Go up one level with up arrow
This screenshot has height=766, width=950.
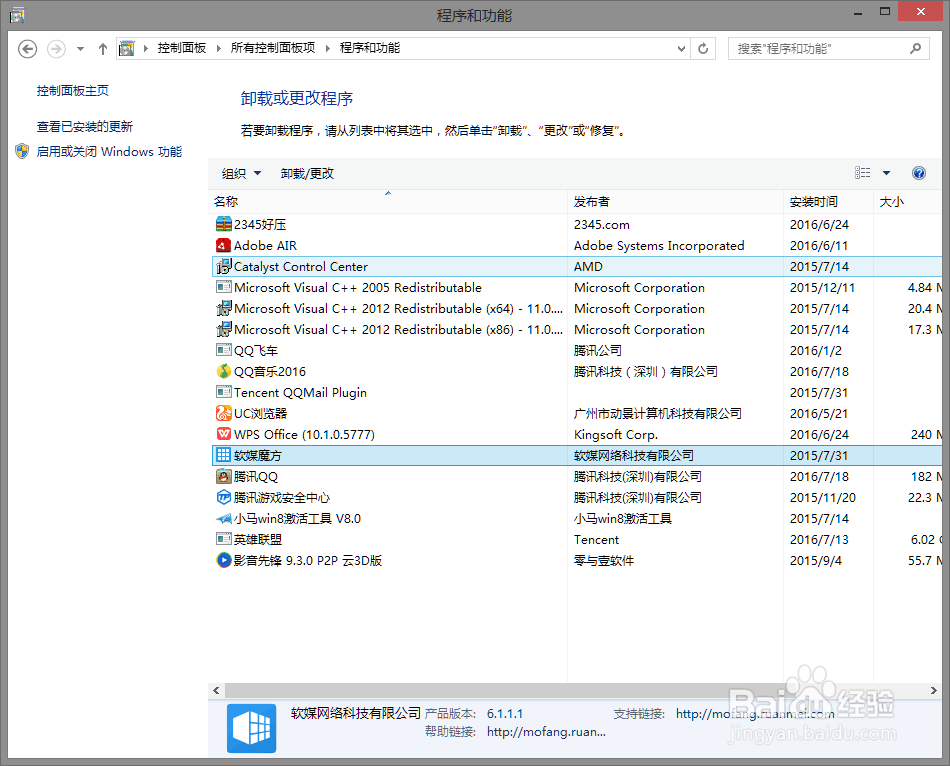click(x=103, y=48)
